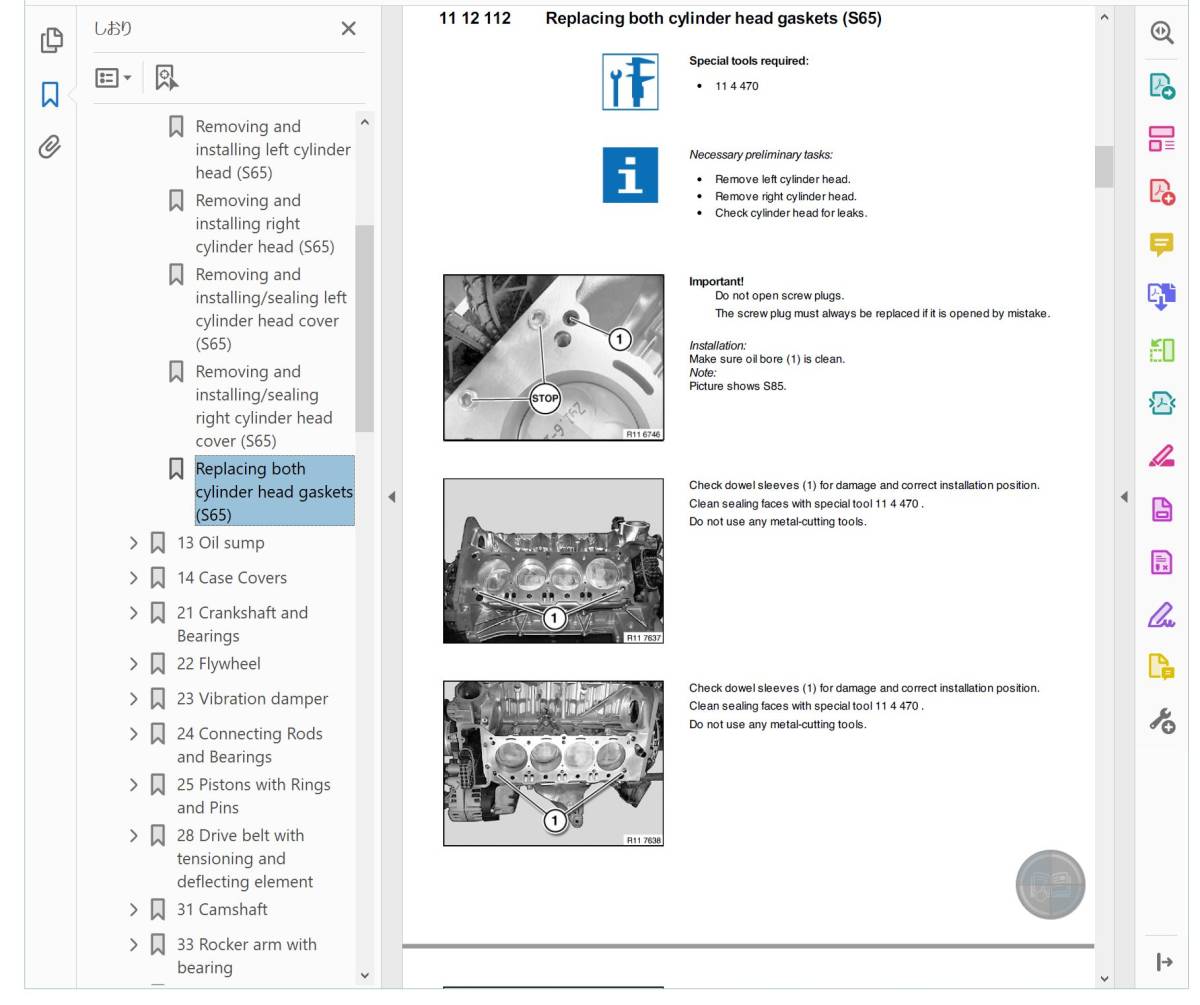The width and height of the screenshot is (1200, 1005).
Task: Click the bookmark list scroll-down arrow
Action: (364, 975)
